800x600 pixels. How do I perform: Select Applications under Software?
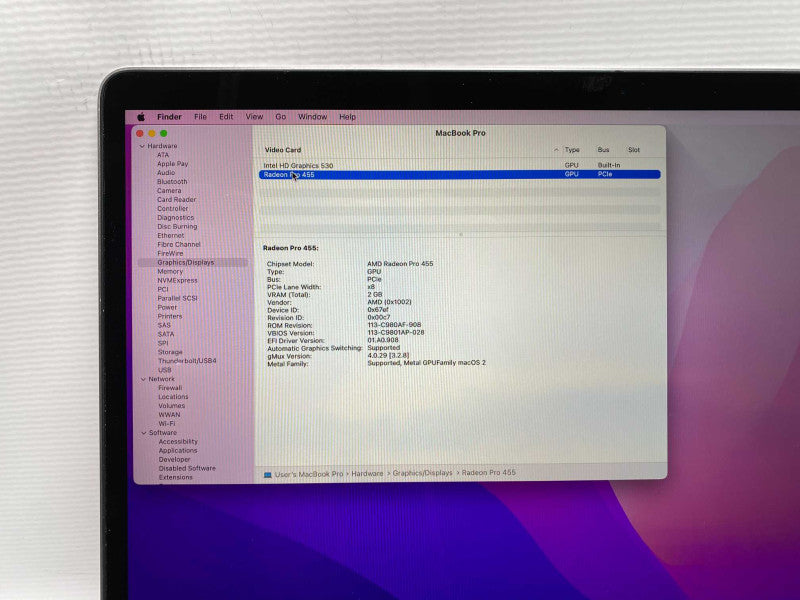pos(178,451)
